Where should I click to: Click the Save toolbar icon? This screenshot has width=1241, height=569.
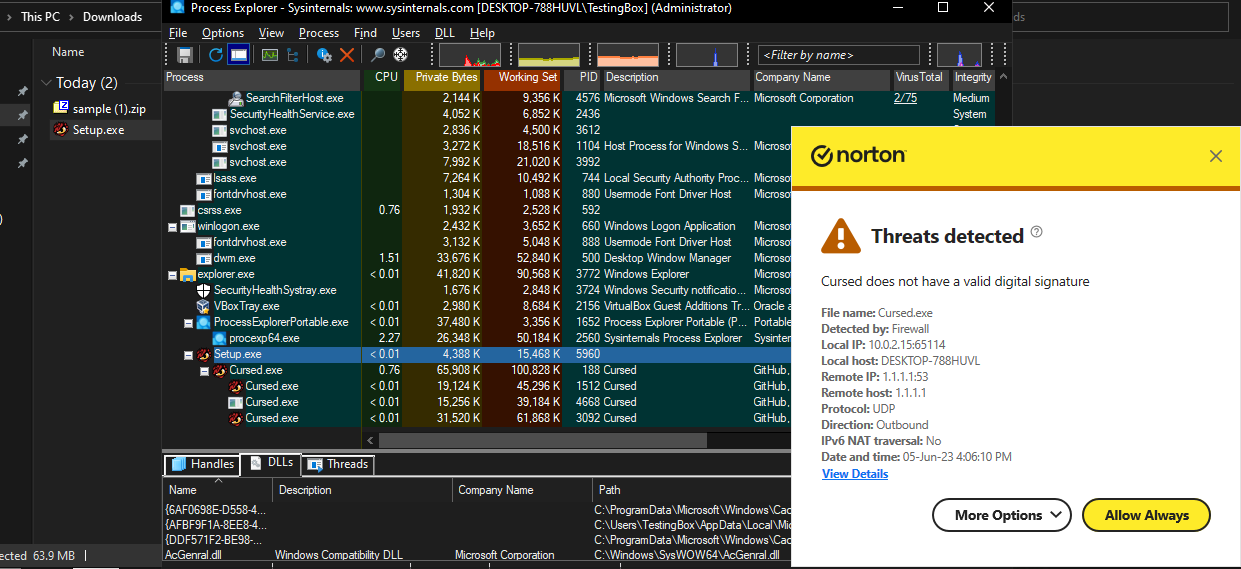click(x=185, y=55)
